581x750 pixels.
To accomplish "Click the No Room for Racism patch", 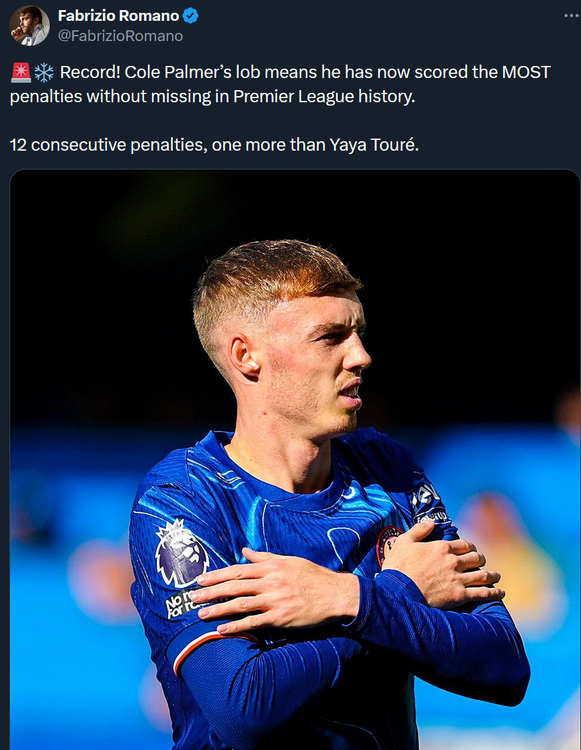I will 181,604.
